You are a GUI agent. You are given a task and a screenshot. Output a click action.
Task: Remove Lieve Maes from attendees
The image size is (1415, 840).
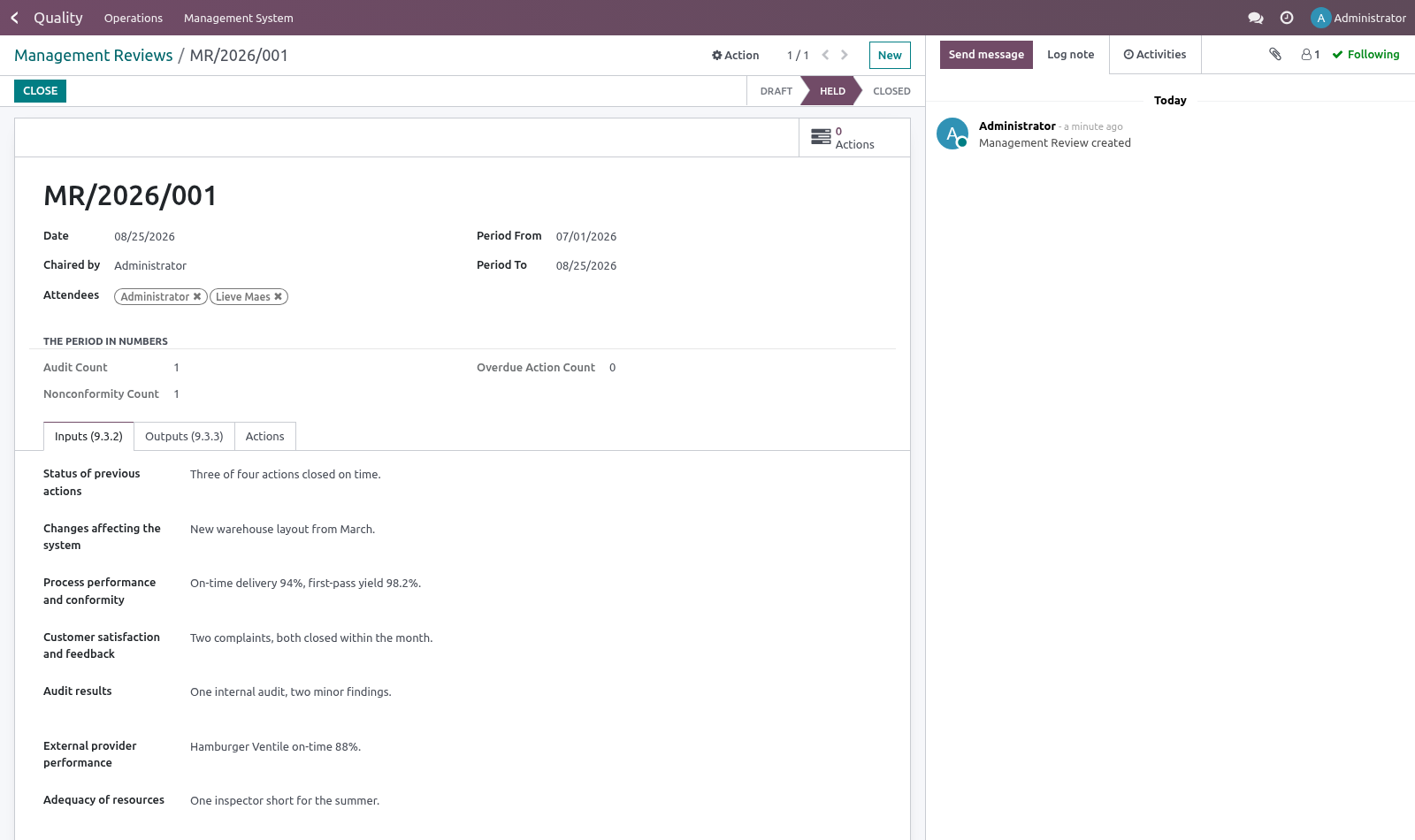tap(278, 296)
